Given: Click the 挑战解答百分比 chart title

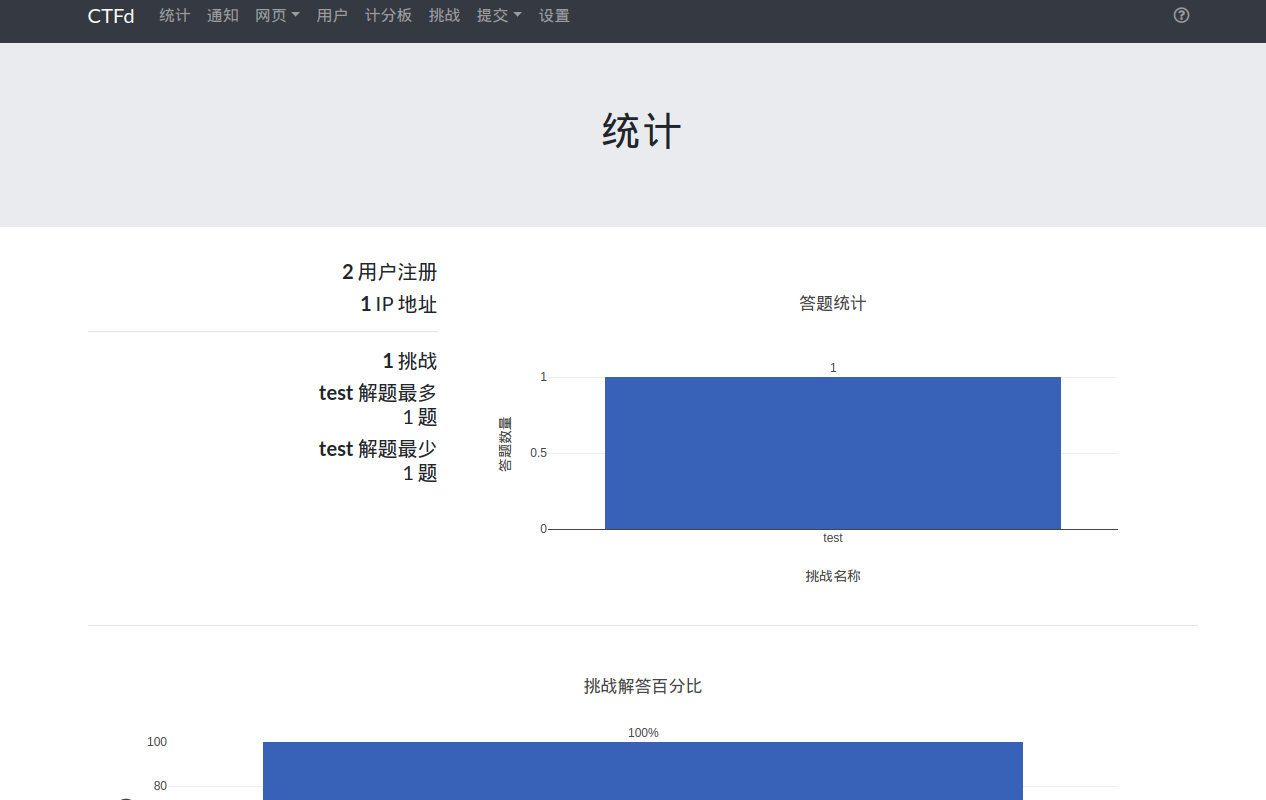Looking at the screenshot, I should pyautogui.click(x=643, y=686).
